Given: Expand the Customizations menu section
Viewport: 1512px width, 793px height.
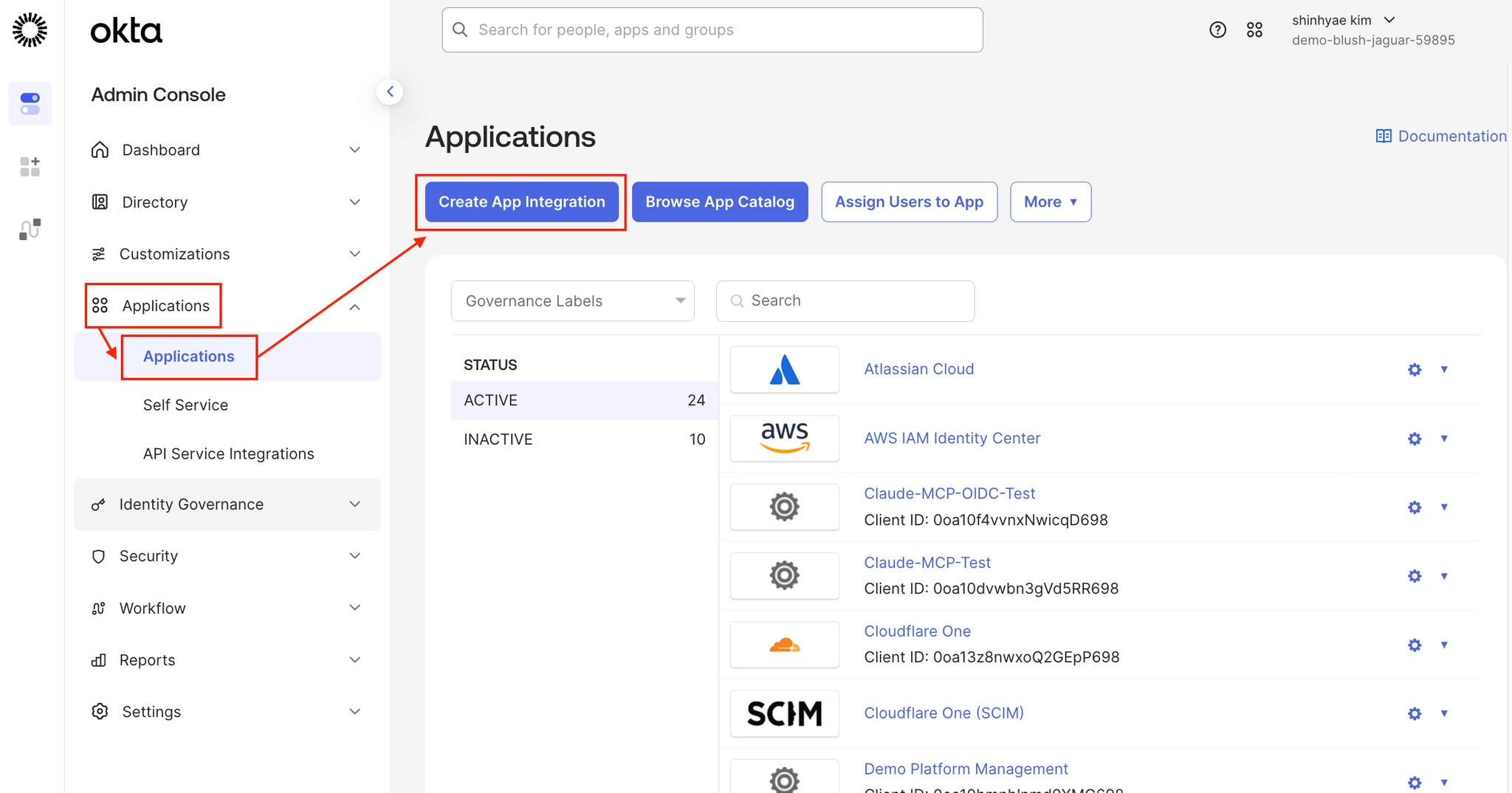Looking at the screenshot, I should 227,254.
